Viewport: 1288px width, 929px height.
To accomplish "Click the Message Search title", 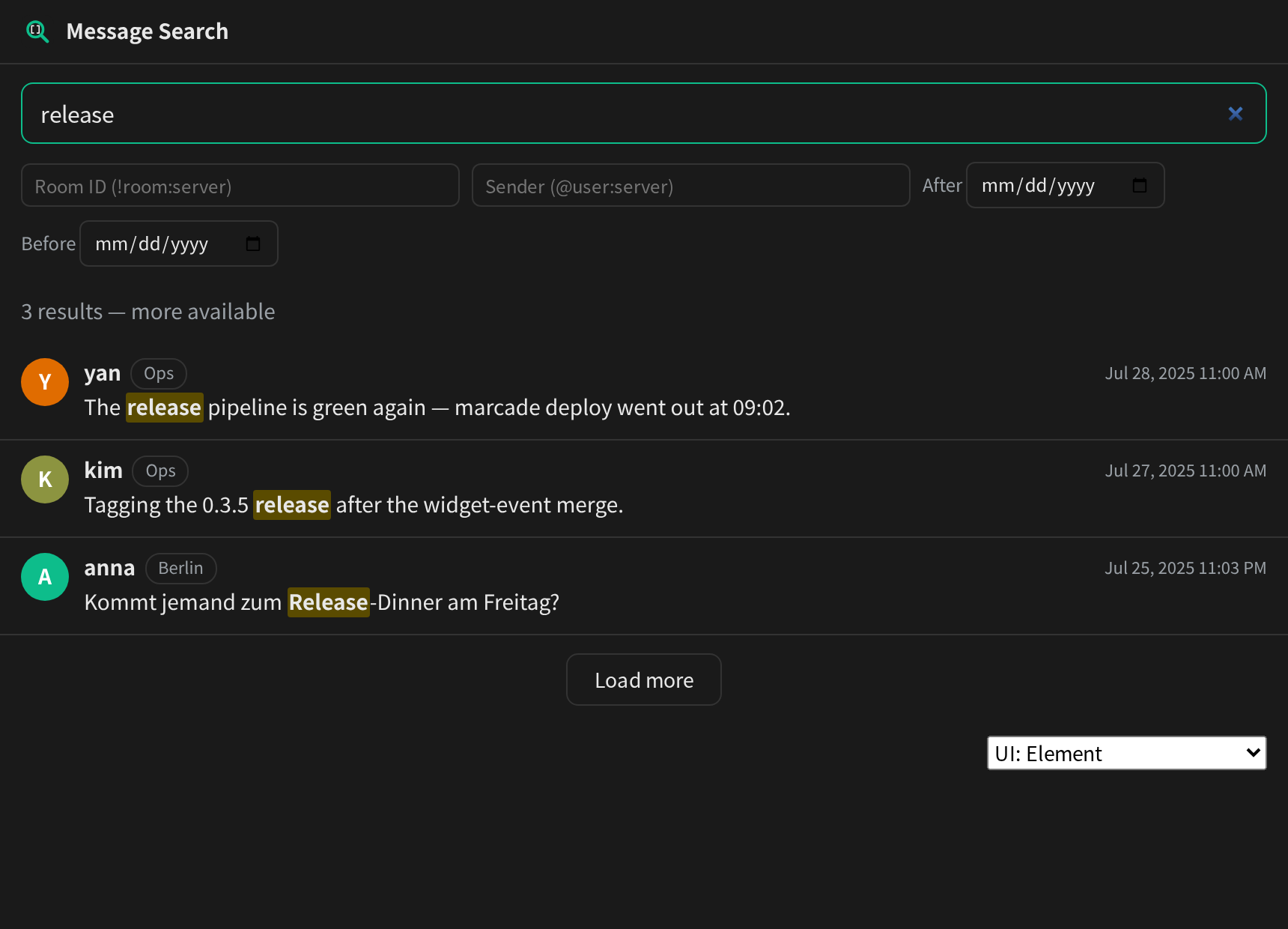I will 148,31.
